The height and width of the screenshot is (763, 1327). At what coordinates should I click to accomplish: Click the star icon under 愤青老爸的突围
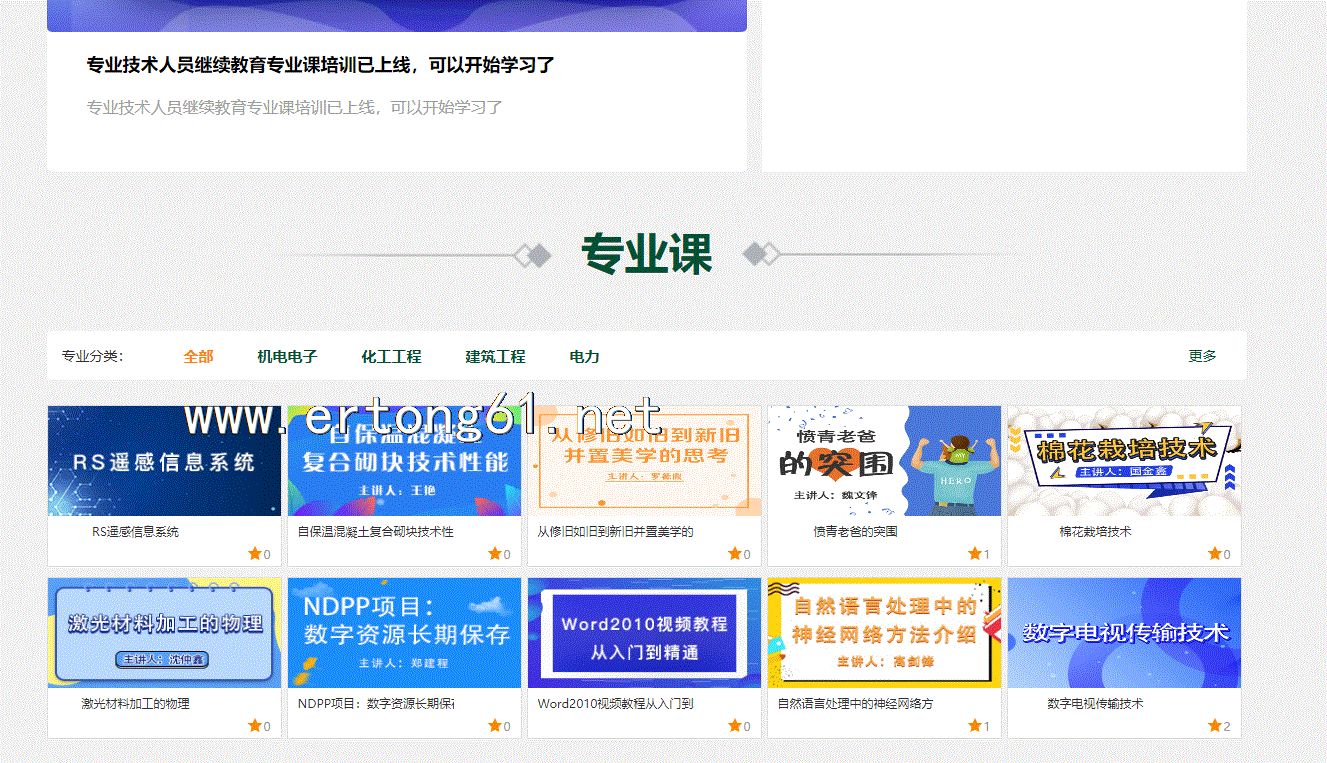tap(974, 553)
